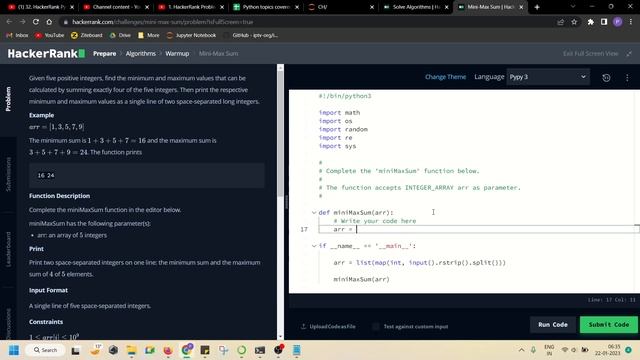This screenshot has height=360, width=640.
Task: Bookmark this page with the star
Action: point(574,22)
